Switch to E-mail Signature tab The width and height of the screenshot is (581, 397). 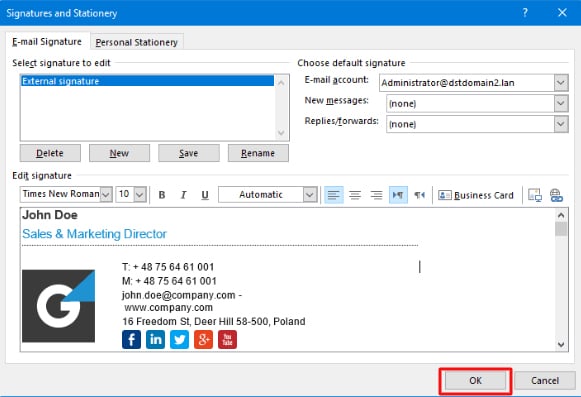click(x=47, y=42)
